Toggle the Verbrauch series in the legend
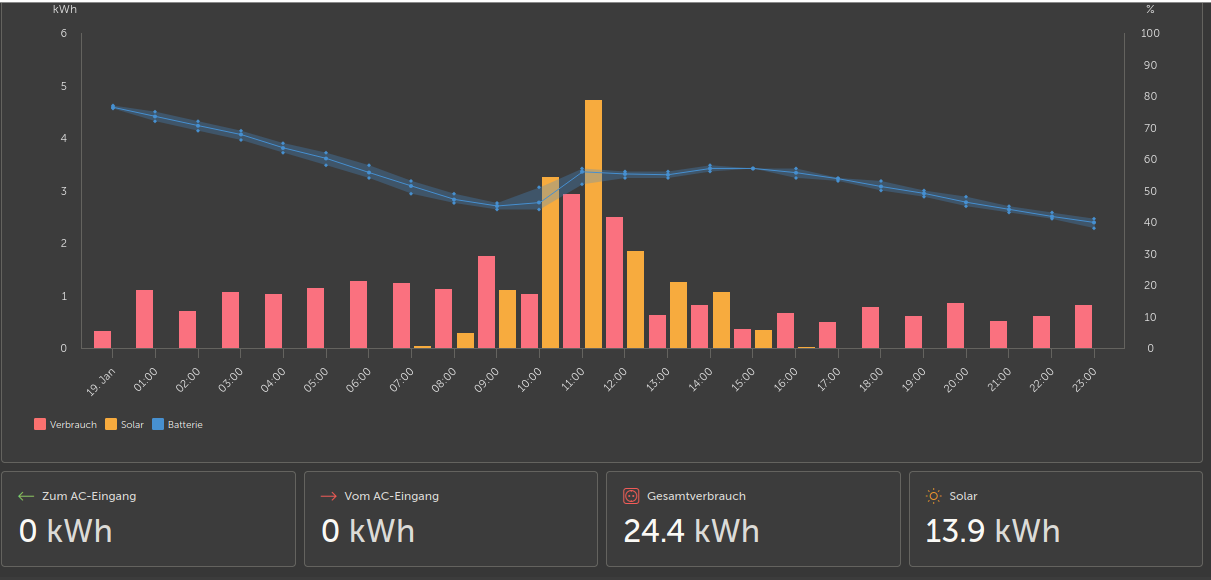This screenshot has height=580, width=1211. (x=73, y=425)
